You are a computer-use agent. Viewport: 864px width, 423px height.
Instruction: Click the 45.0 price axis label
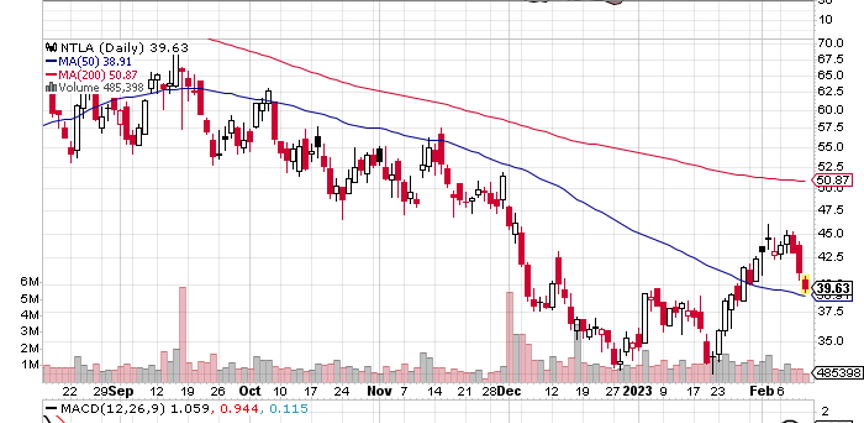click(x=831, y=234)
